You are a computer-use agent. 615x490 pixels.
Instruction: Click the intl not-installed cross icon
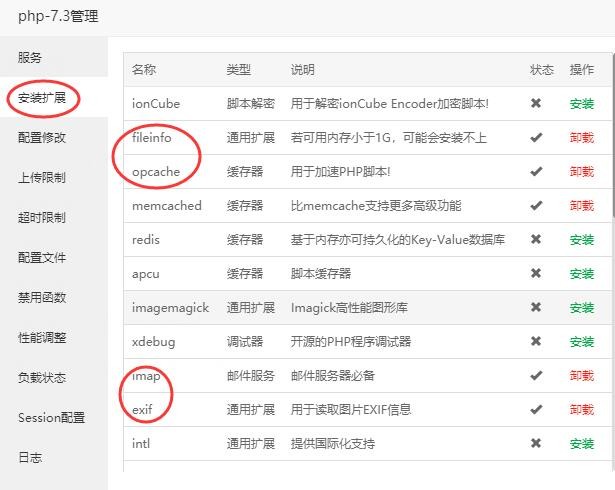pos(536,443)
